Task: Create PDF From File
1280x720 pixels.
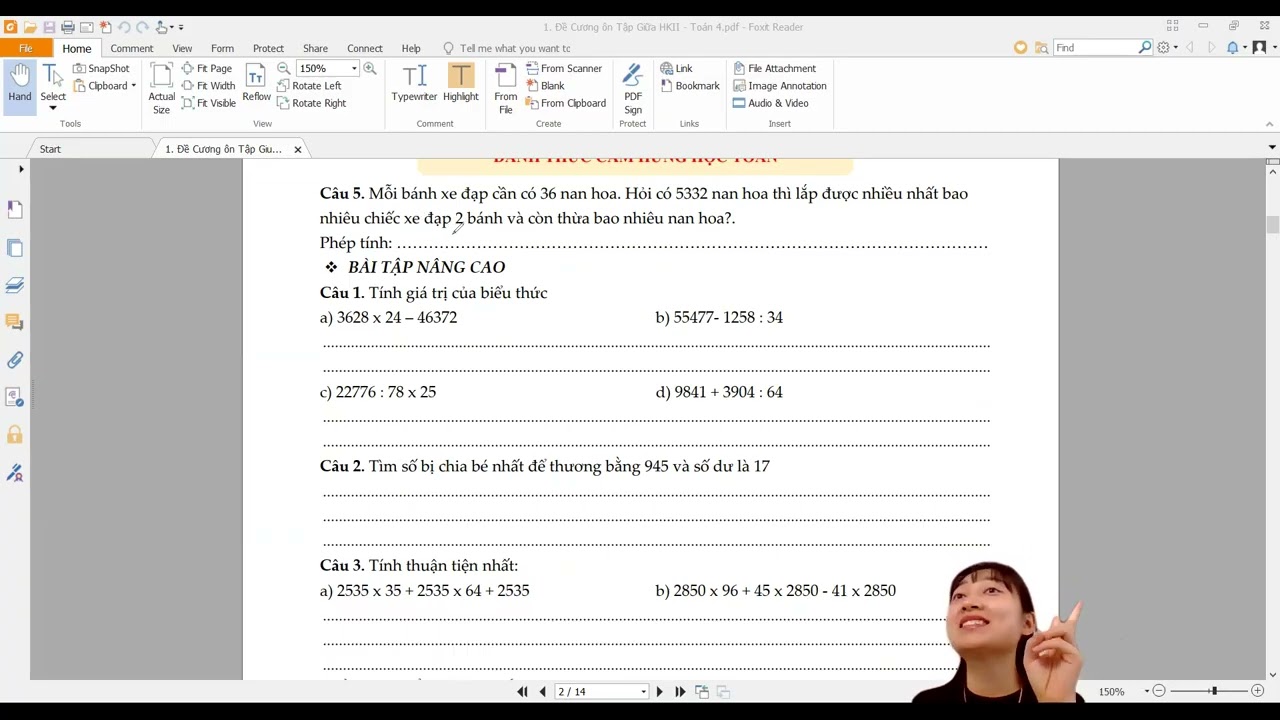Action: 506,88
